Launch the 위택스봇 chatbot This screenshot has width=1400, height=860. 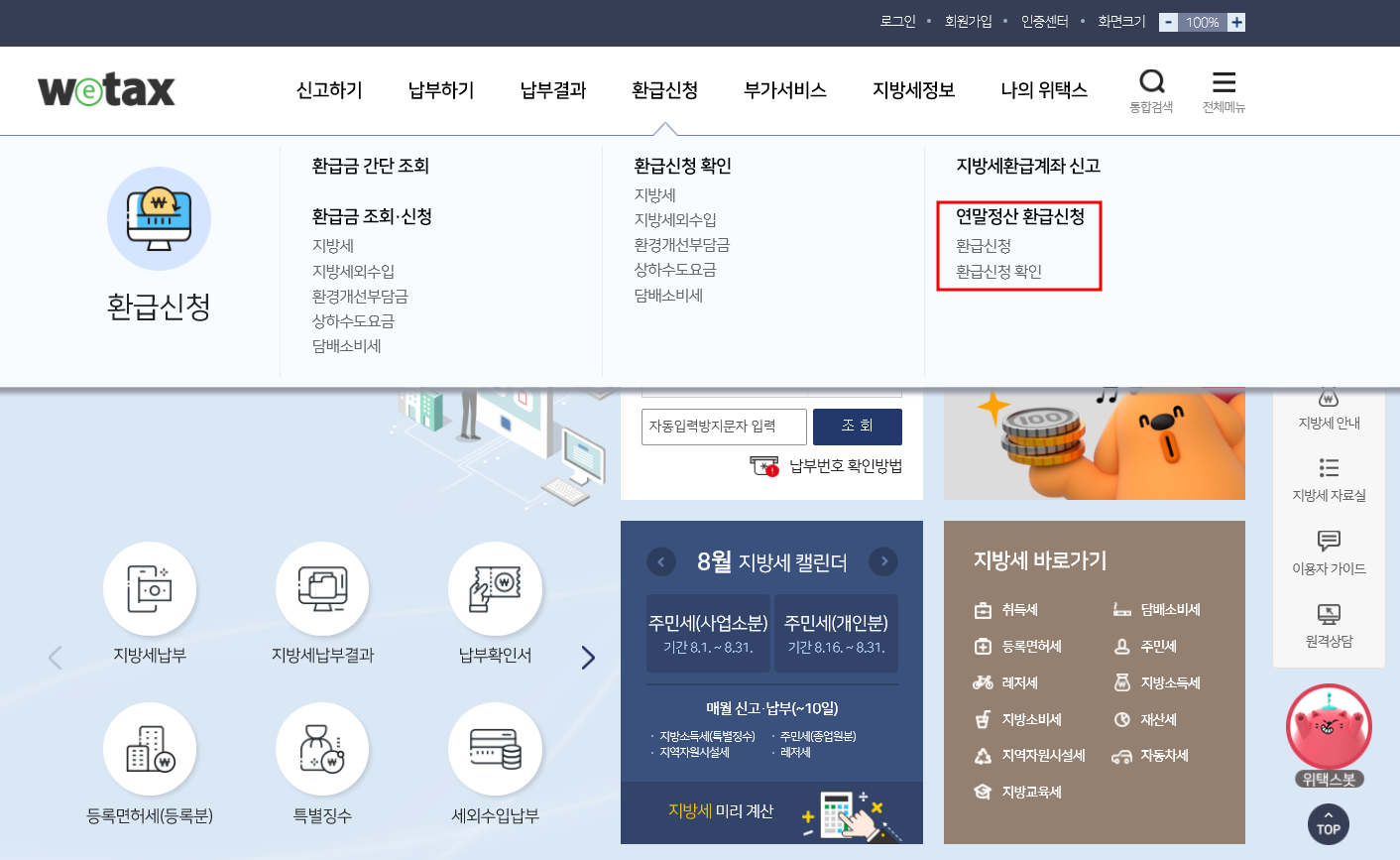(x=1329, y=735)
